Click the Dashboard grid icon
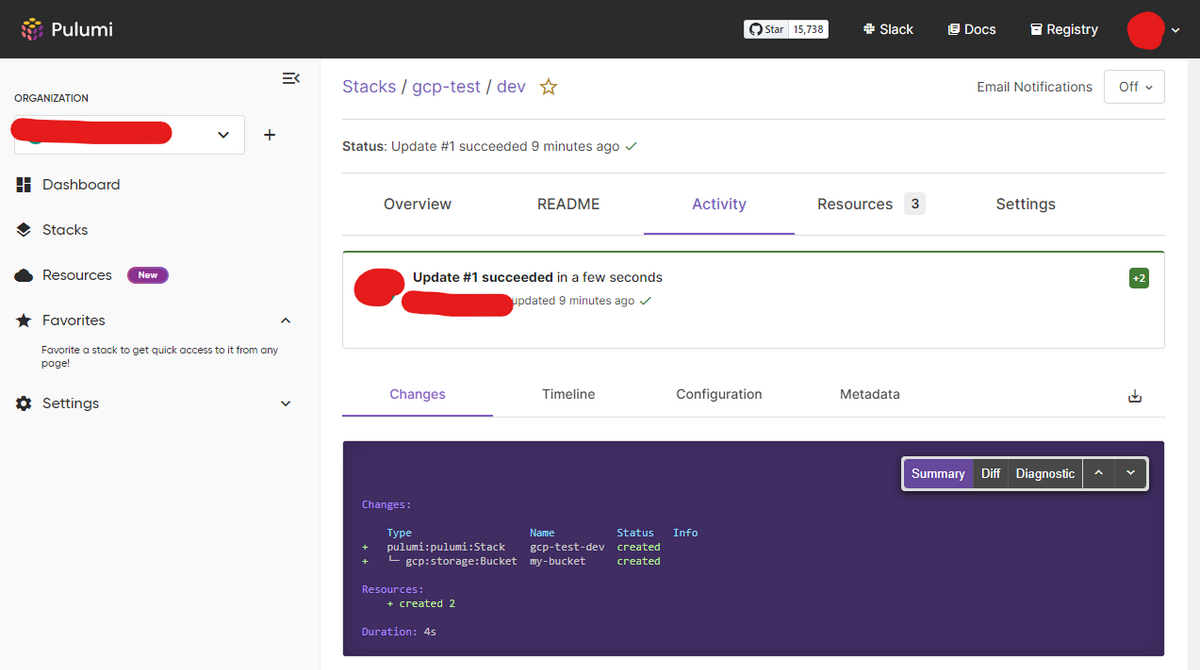 (24, 184)
